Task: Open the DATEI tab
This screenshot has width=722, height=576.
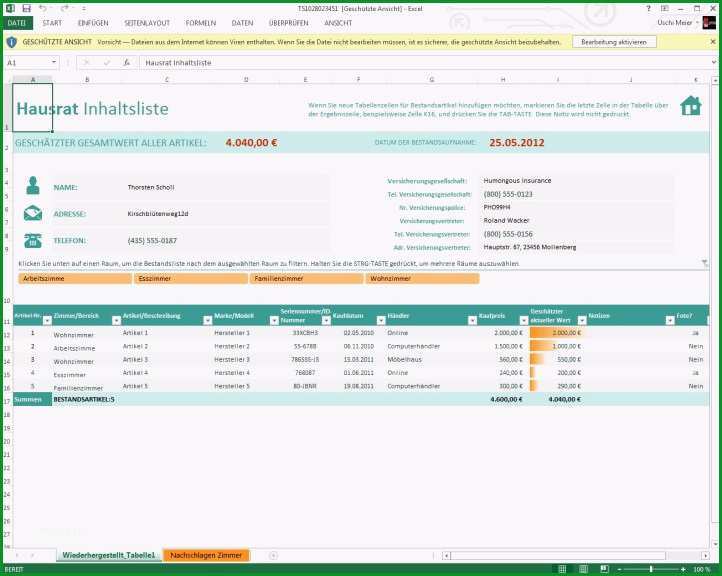Action: [17, 23]
